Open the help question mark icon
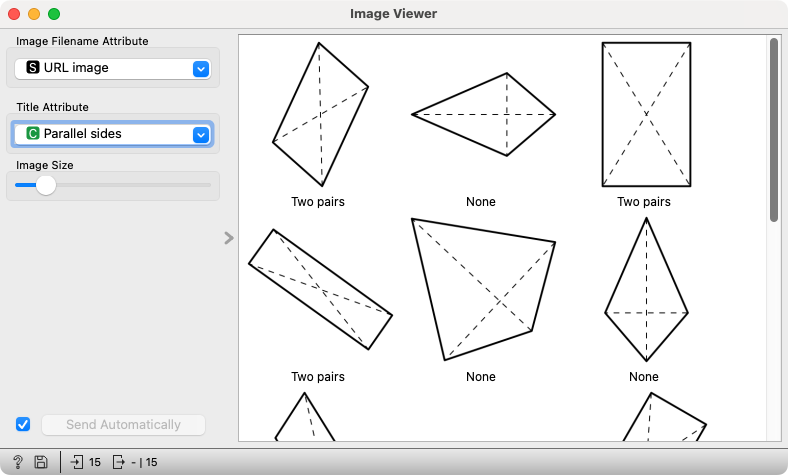Image resolution: width=788 pixels, height=475 pixels. coord(18,462)
